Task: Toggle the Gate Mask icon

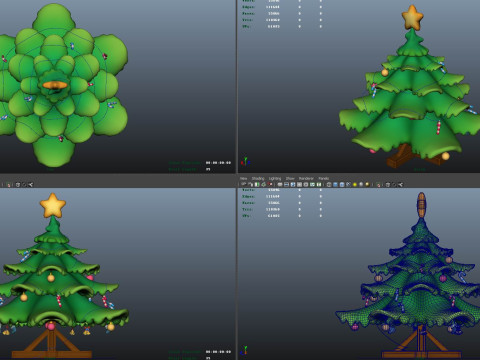Action: point(299,184)
